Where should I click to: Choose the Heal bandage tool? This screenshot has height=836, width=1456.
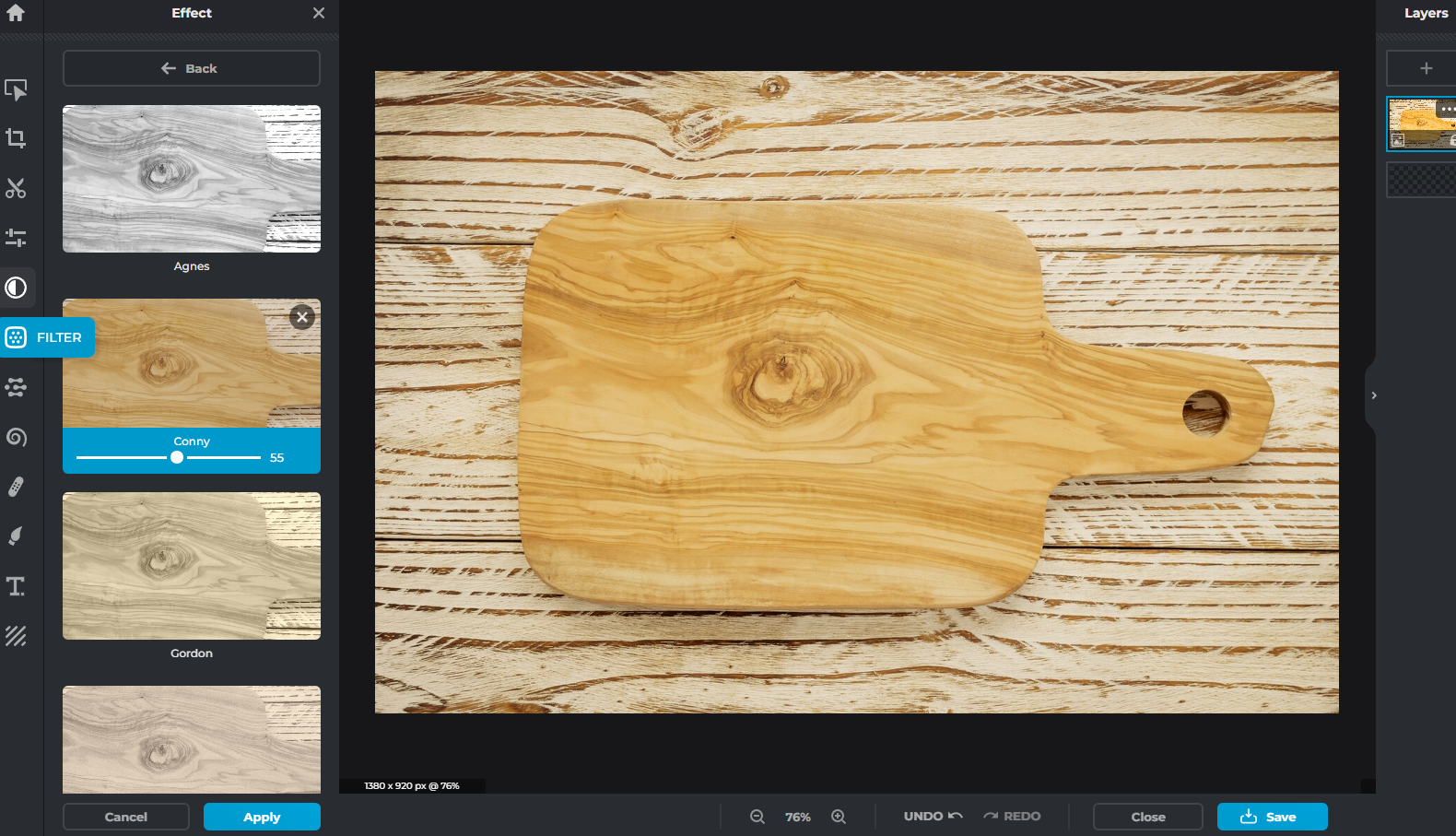pyautogui.click(x=16, y=487)
